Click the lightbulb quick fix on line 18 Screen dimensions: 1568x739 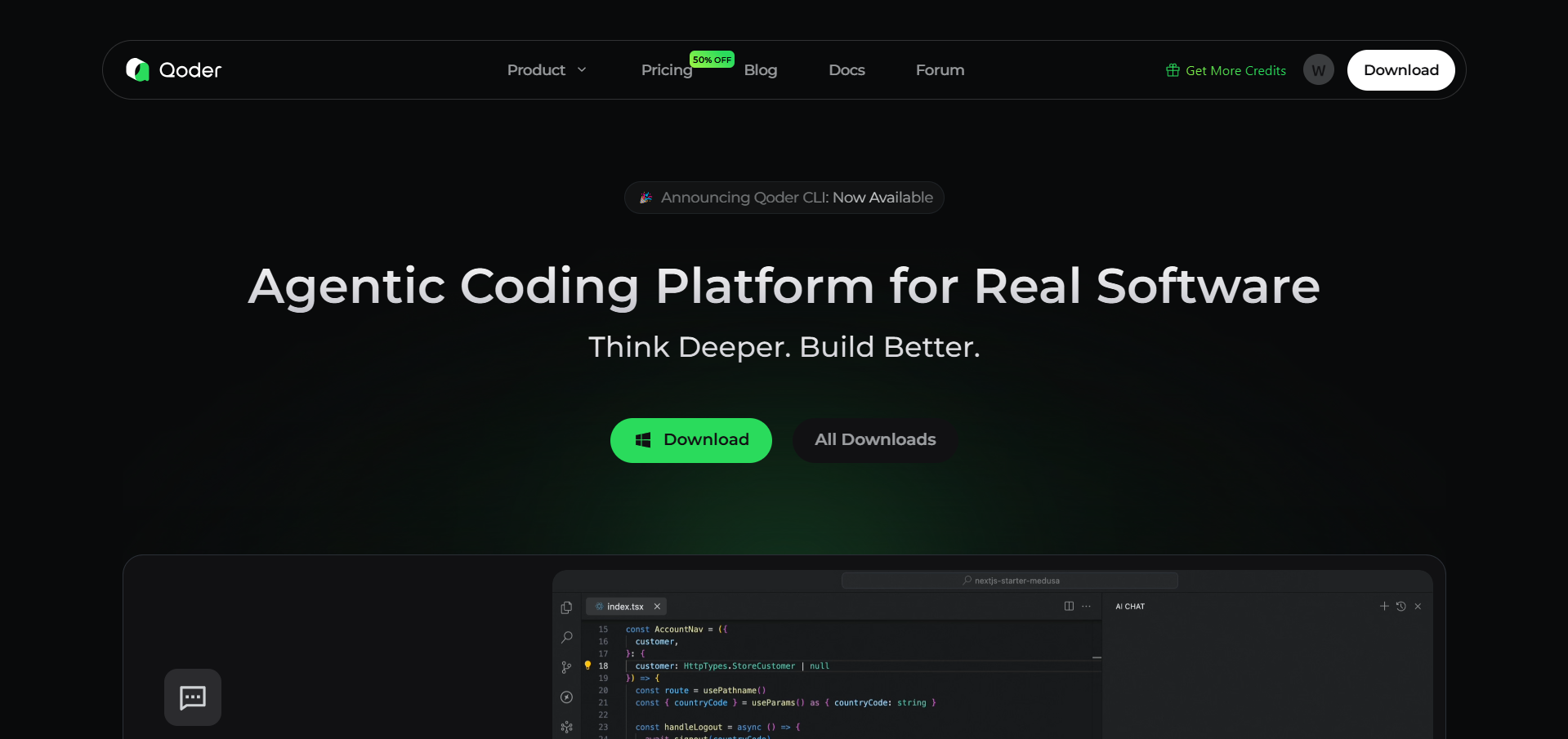587,666
